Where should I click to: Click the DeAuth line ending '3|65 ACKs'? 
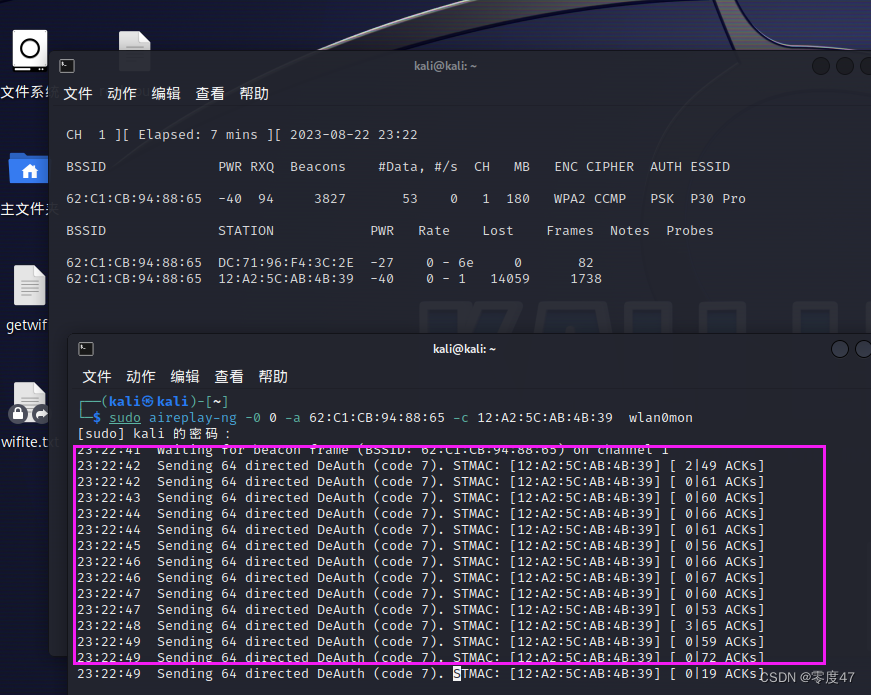pos(421,626)
